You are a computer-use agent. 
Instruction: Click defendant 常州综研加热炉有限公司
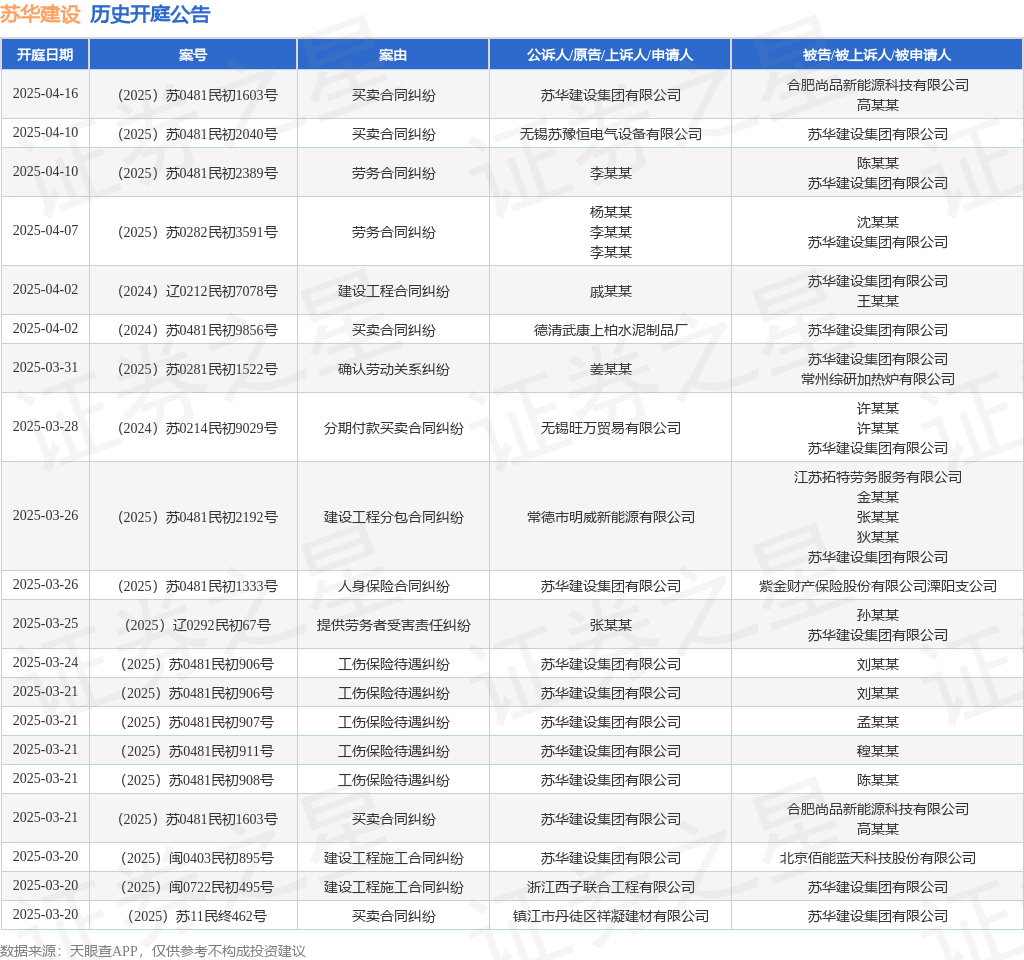pos(878,379)
